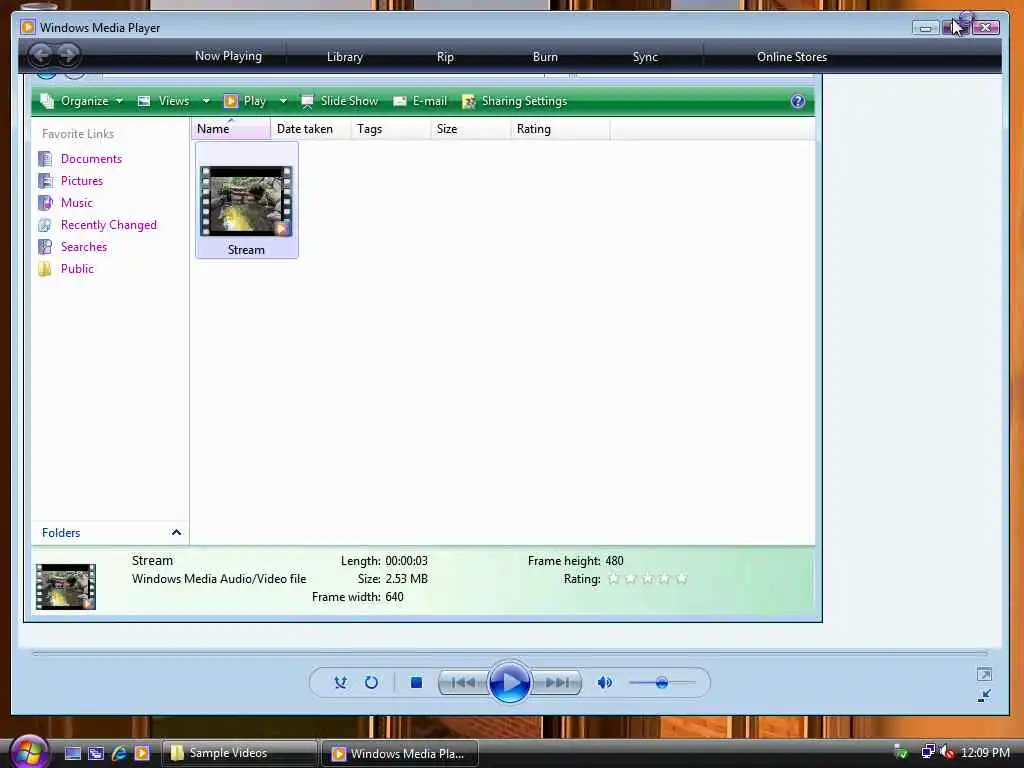The image size is (1024, 768).
Task: Toggle repeat mode
Action: pos(371,683)
